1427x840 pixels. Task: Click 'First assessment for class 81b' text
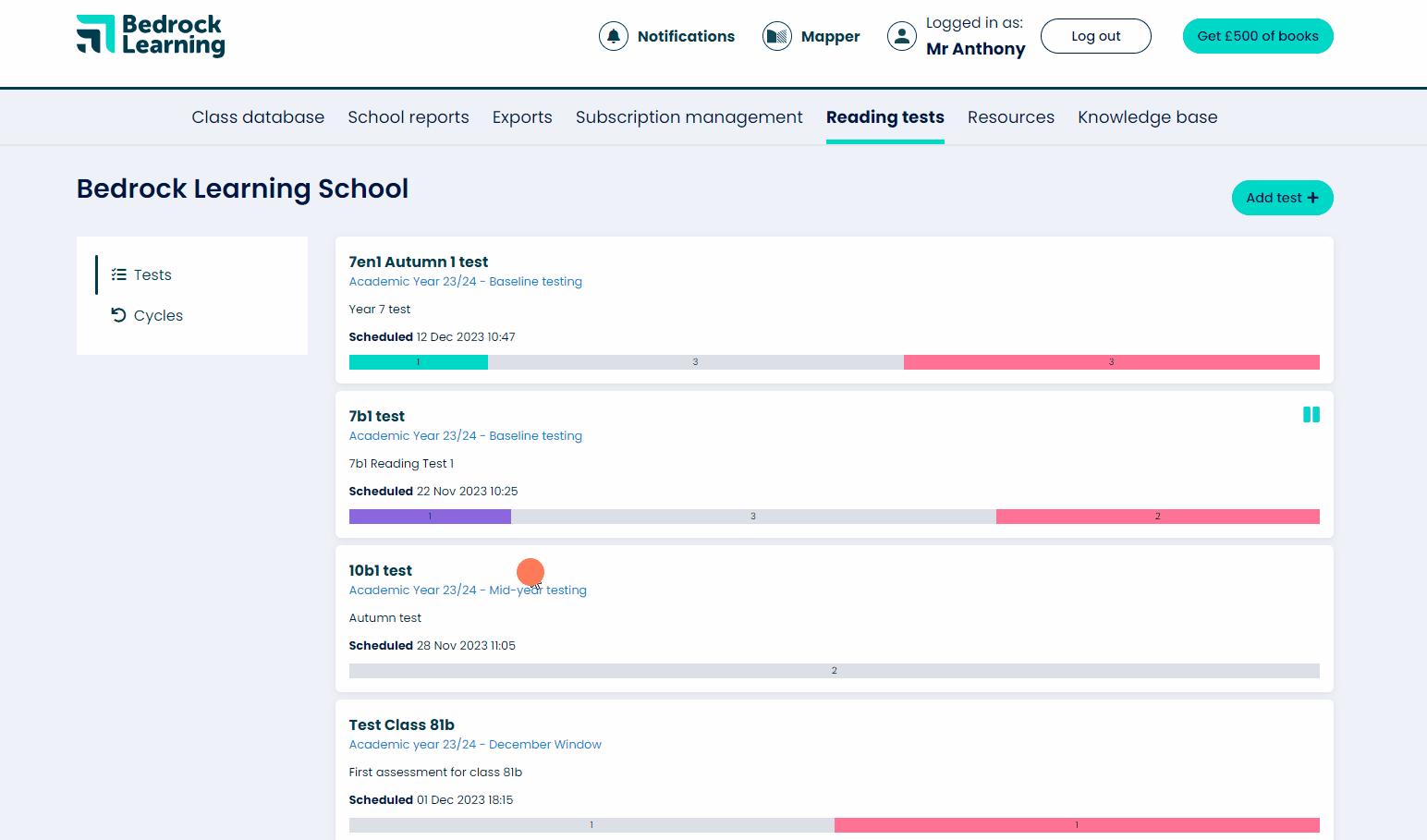[435, 773]
